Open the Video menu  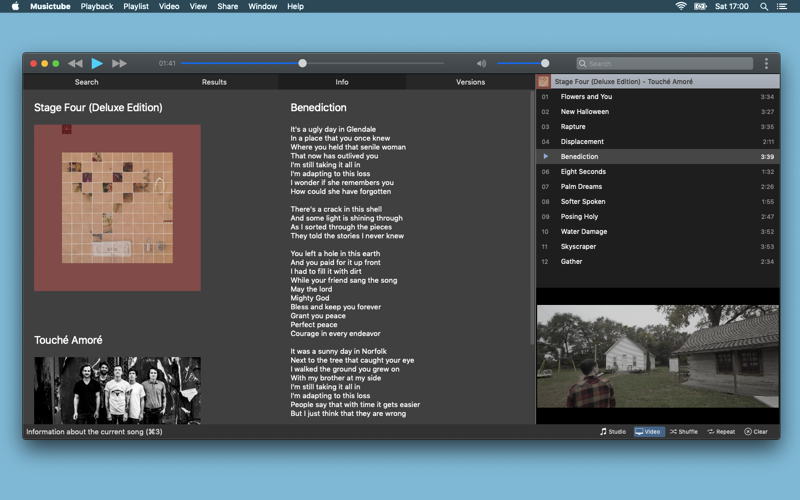pos(169,6)
